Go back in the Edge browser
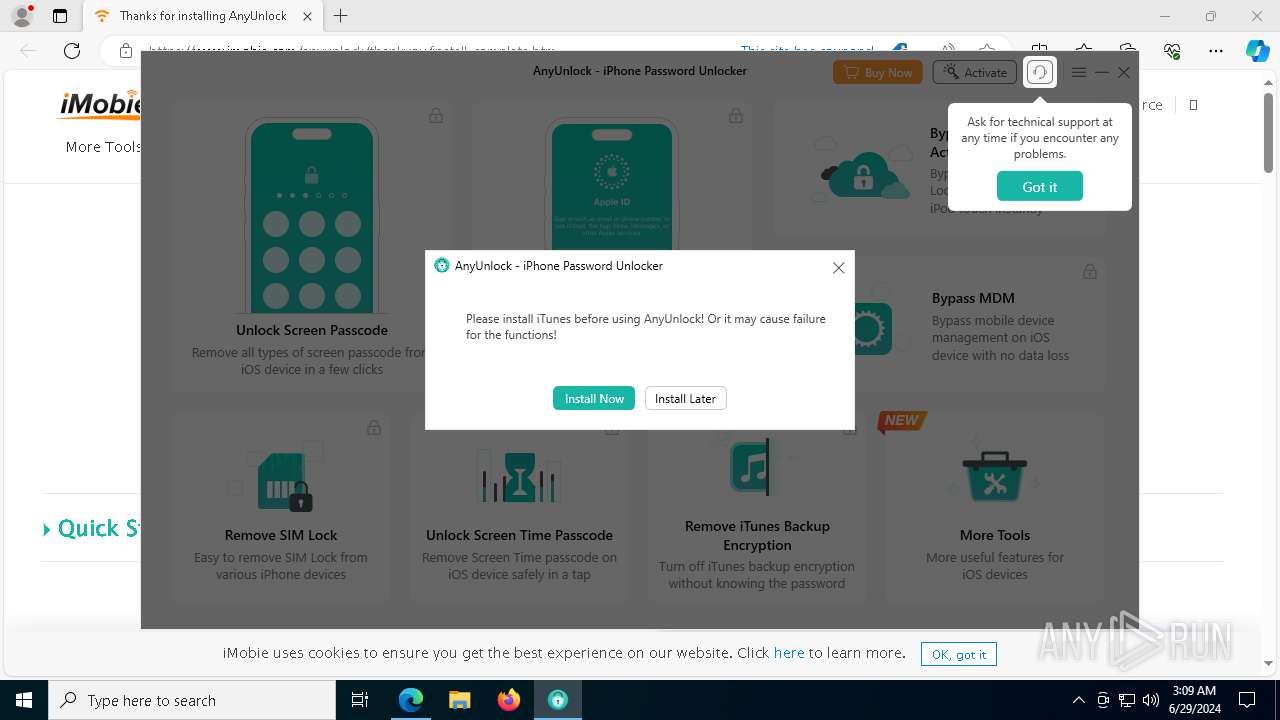 [28, 50]
